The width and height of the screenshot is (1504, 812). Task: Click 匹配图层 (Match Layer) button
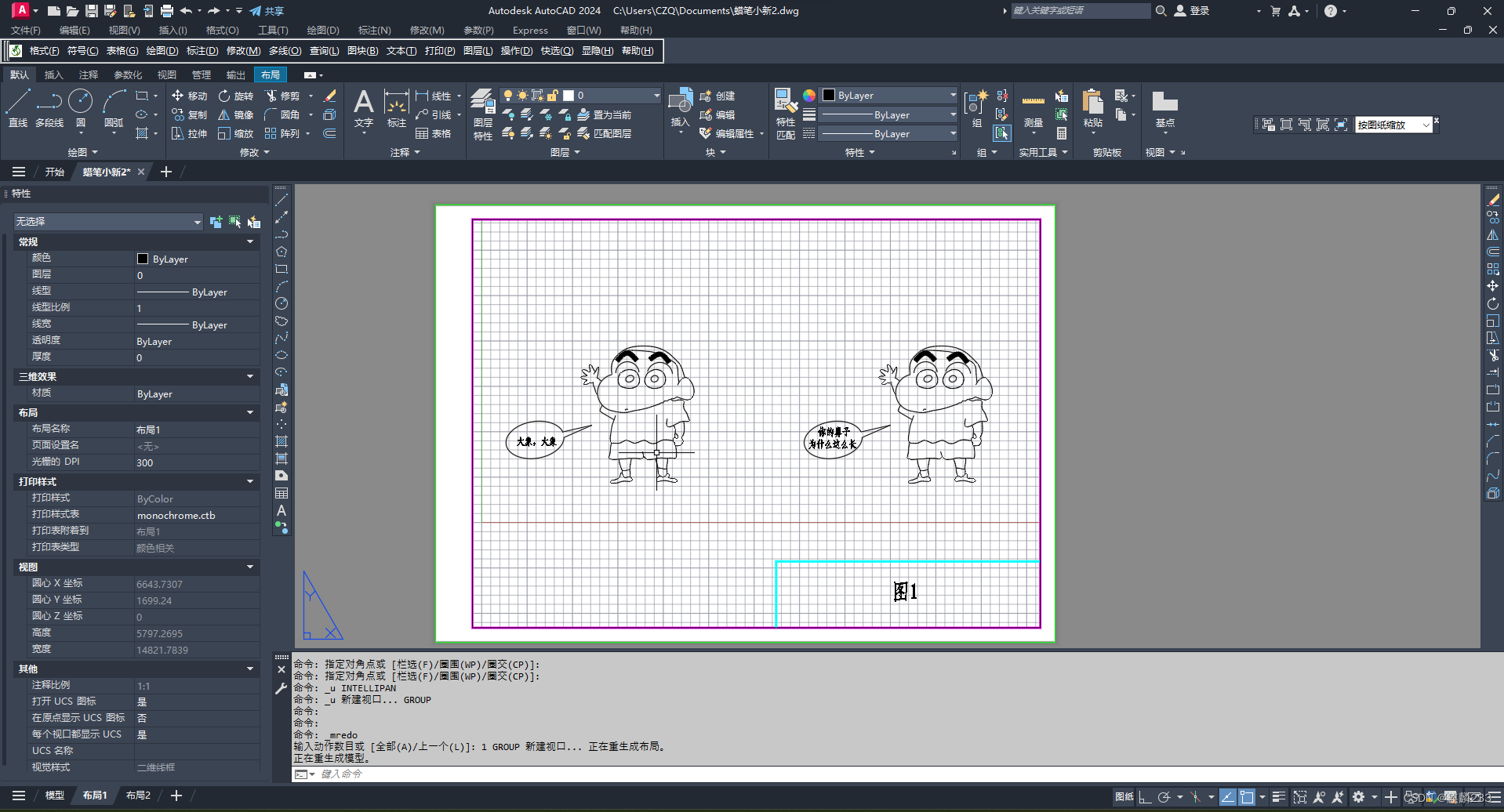(605, 133)
